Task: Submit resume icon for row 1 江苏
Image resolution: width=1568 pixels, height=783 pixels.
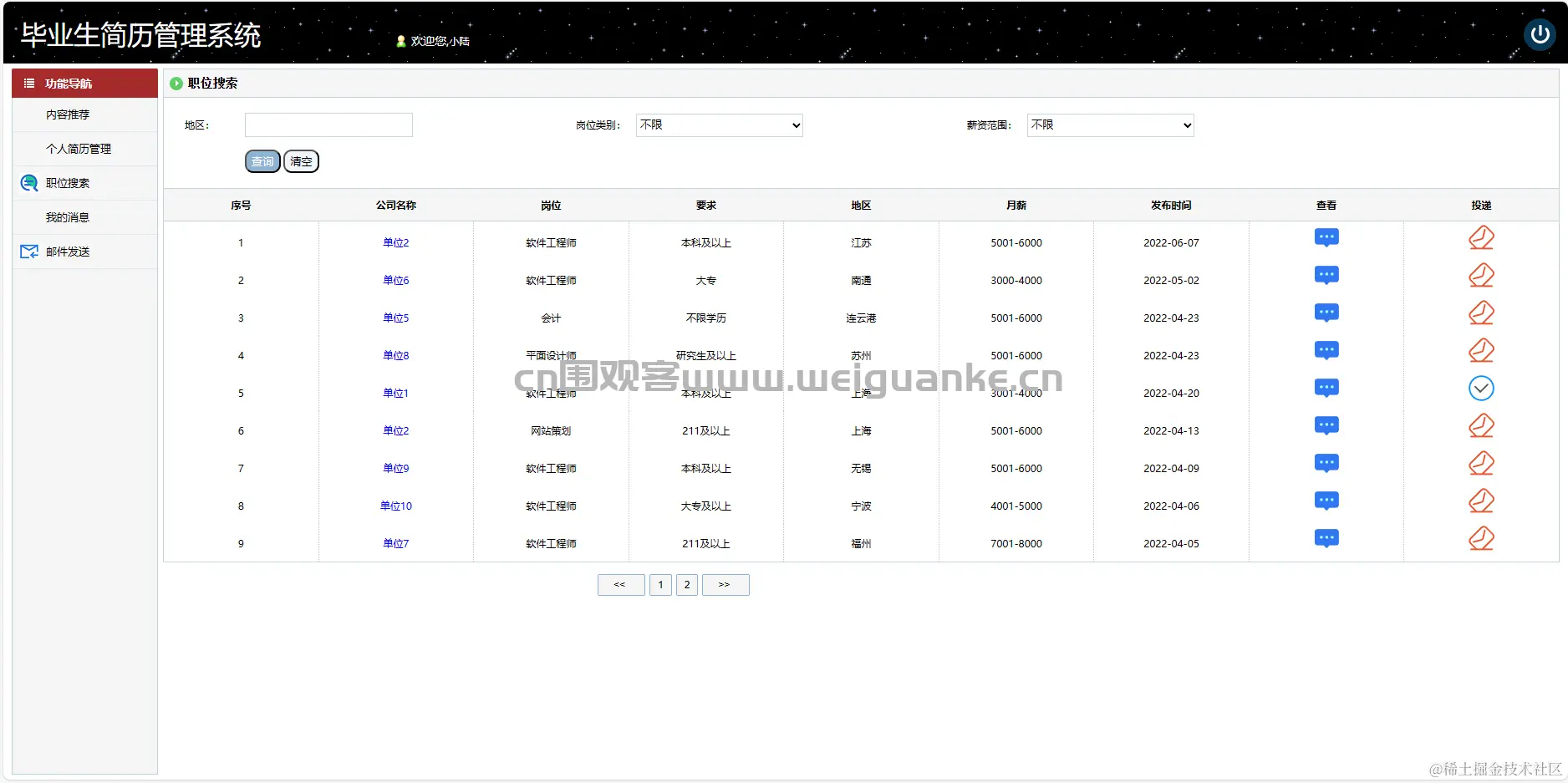Action: coord(1481,238)
